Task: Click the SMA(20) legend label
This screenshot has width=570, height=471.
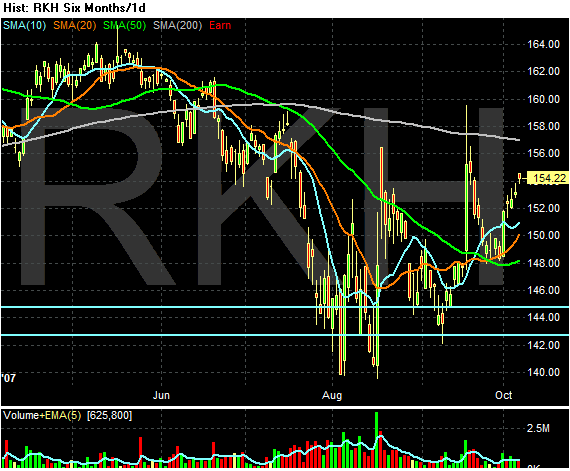Action: coord(75,25)
